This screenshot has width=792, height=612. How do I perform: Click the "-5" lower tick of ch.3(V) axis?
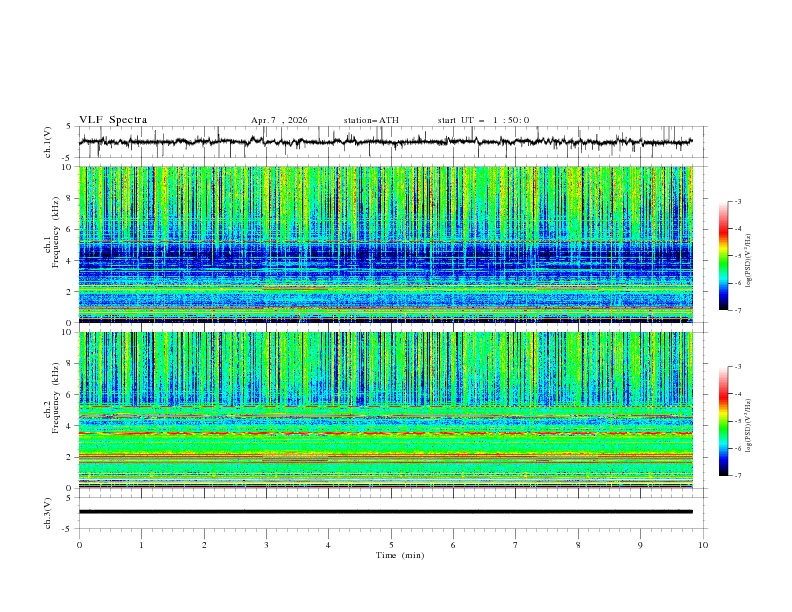68,529
